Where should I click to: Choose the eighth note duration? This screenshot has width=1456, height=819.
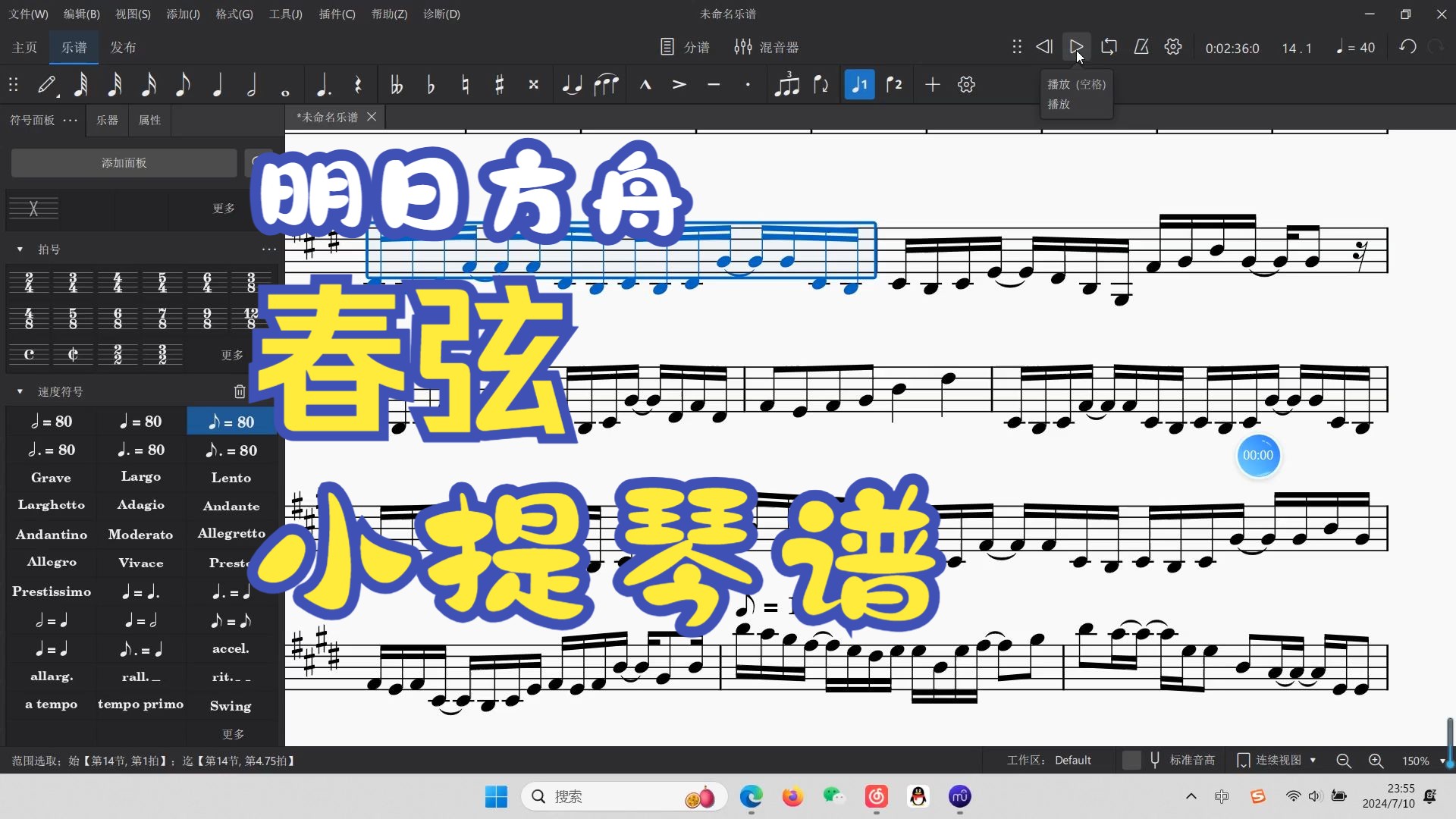pyautogui.click(x=183, y=85)
